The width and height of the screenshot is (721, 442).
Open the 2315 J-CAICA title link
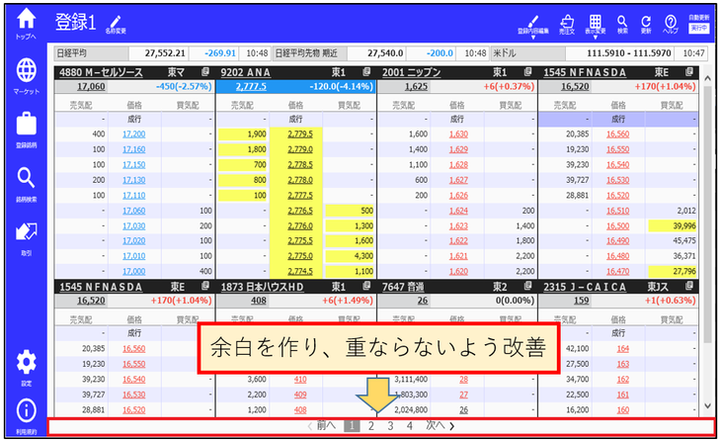(x=584, y=287)
